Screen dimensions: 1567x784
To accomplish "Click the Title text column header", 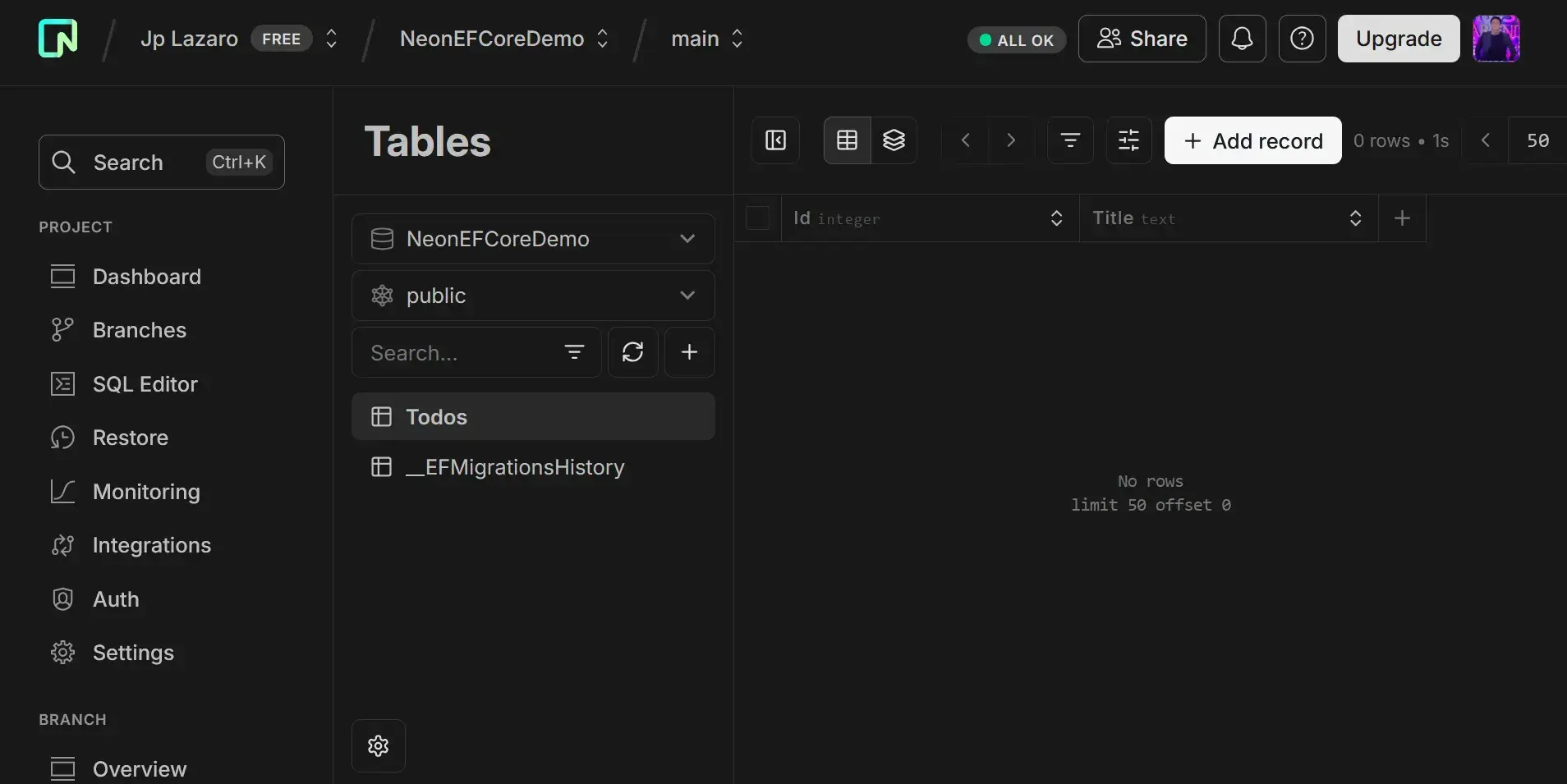I will (x=1229, y=218).
